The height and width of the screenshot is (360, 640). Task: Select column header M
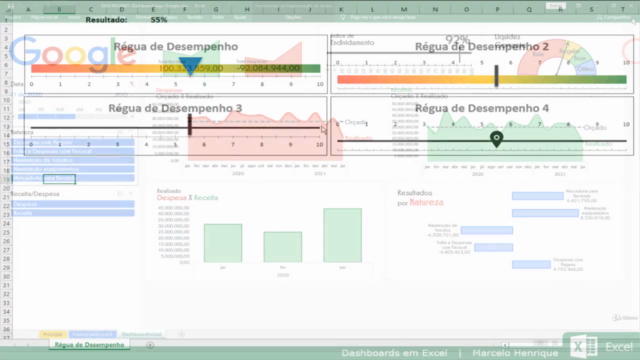[404, 9]
